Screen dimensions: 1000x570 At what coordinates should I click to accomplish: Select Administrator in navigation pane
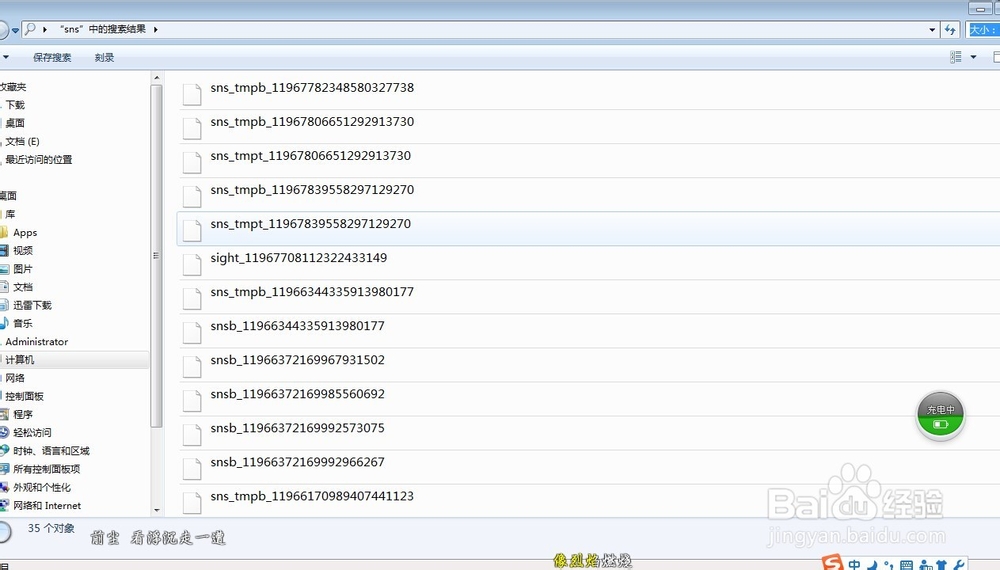pos(36,342)
